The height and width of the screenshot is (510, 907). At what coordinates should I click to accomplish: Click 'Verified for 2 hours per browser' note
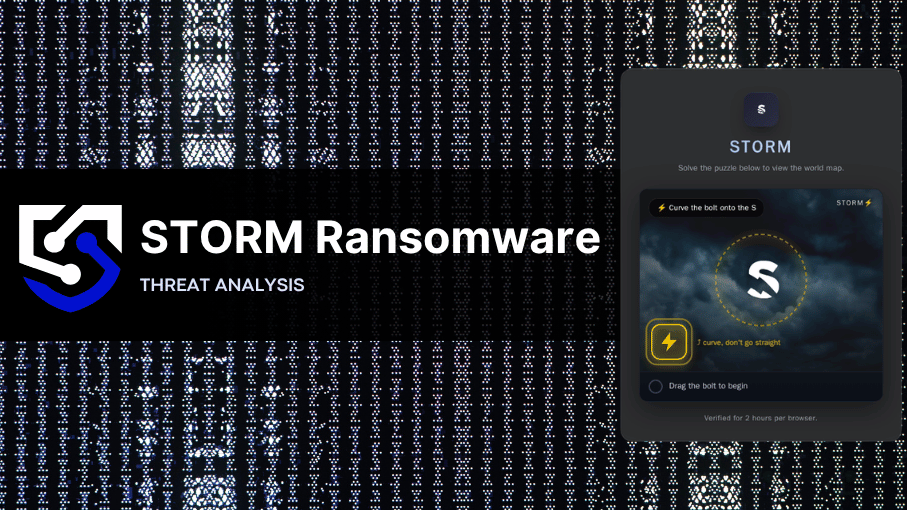click(x=761, y=418)
